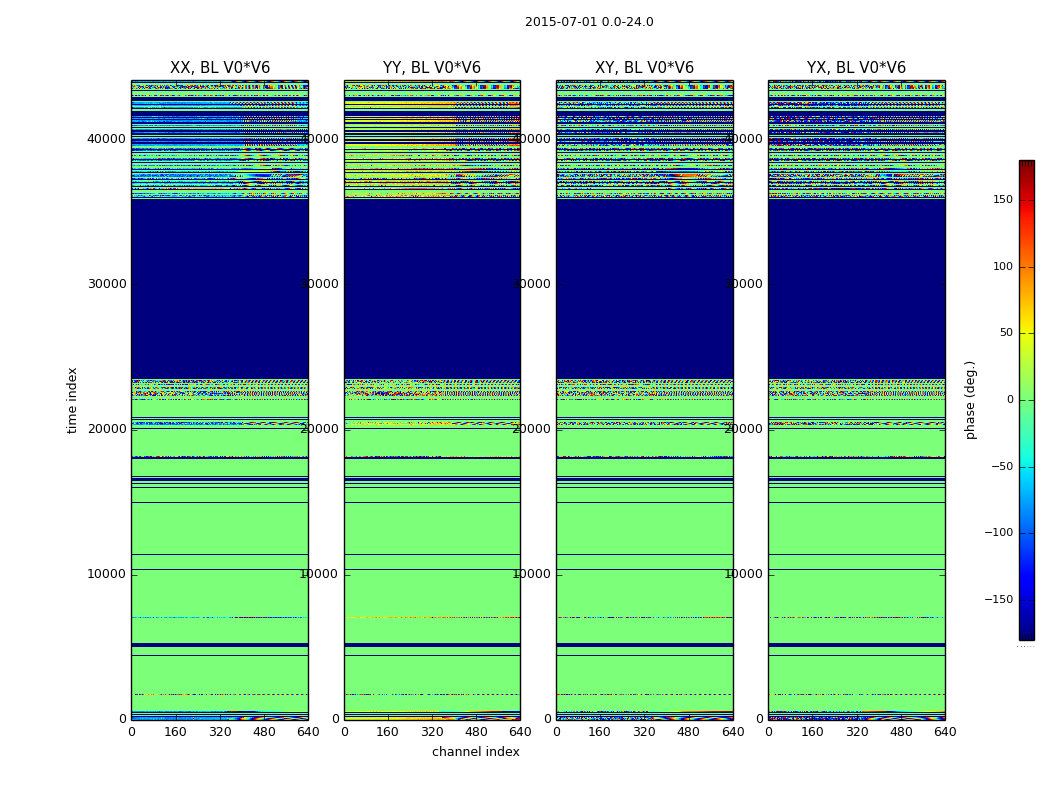Click the dark blue band in the XX plot
Screen dimensions: 1050x800
coord(220,290)
